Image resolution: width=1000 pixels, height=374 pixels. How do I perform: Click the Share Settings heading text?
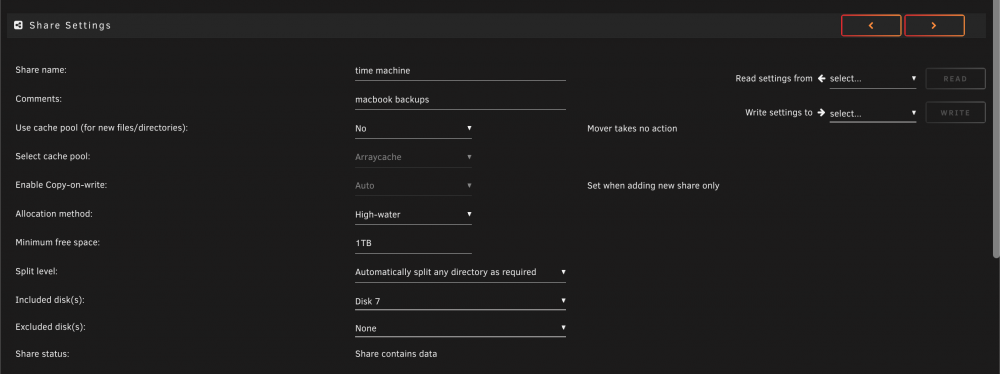pyautogui.click(x=70, y=26)
